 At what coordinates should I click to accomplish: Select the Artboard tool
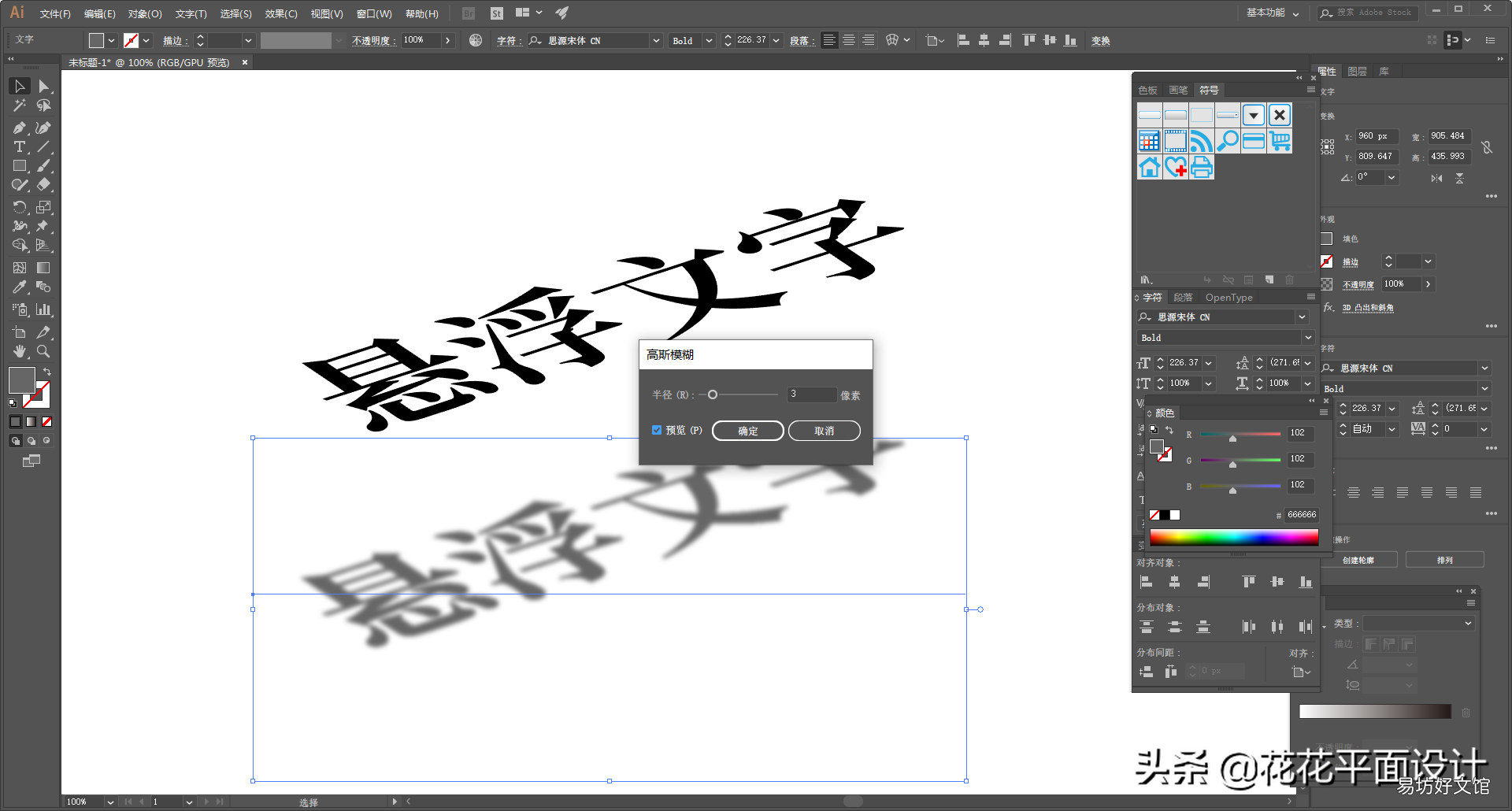coord(20,332)
